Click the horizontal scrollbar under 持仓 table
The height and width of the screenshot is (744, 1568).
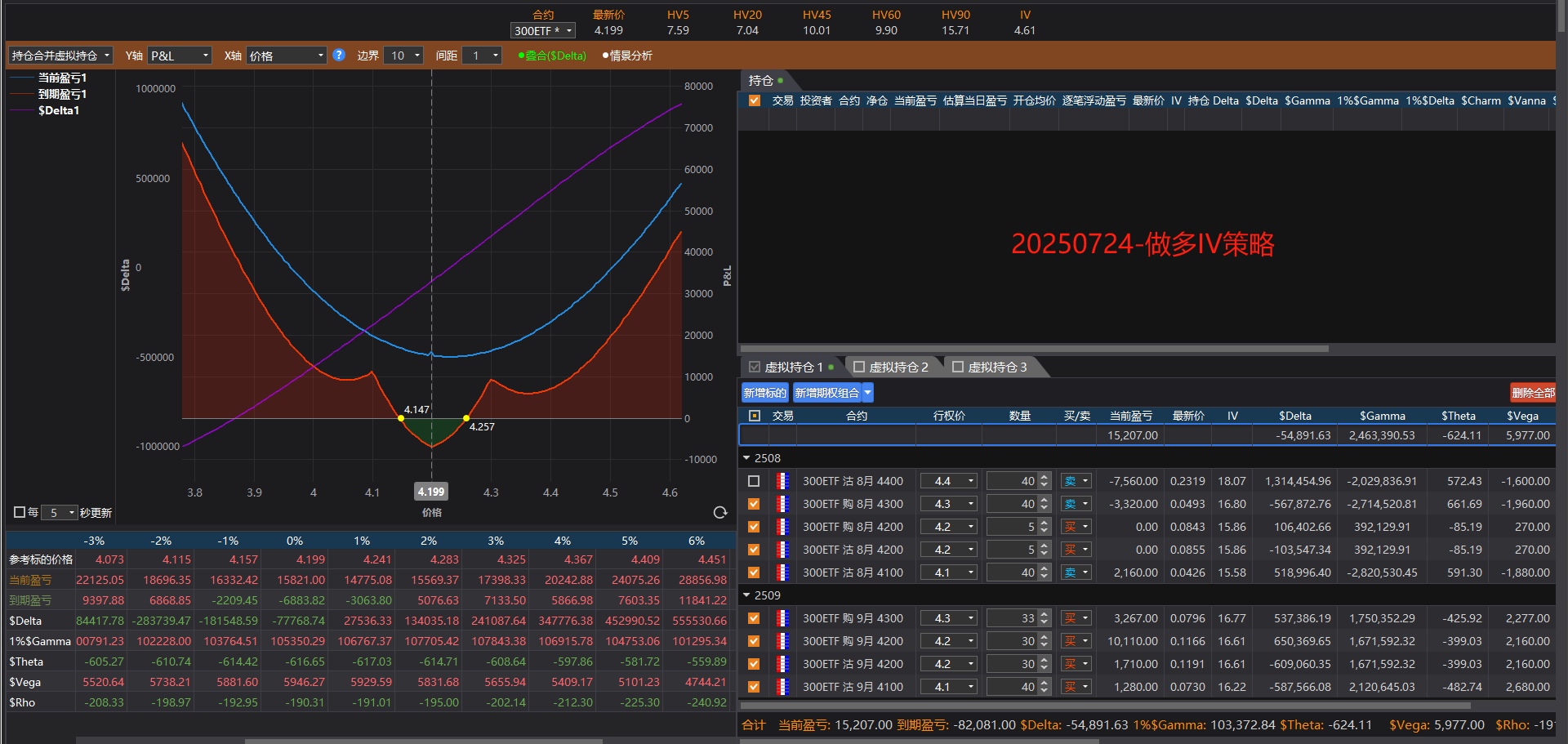tap(1033, 349)
